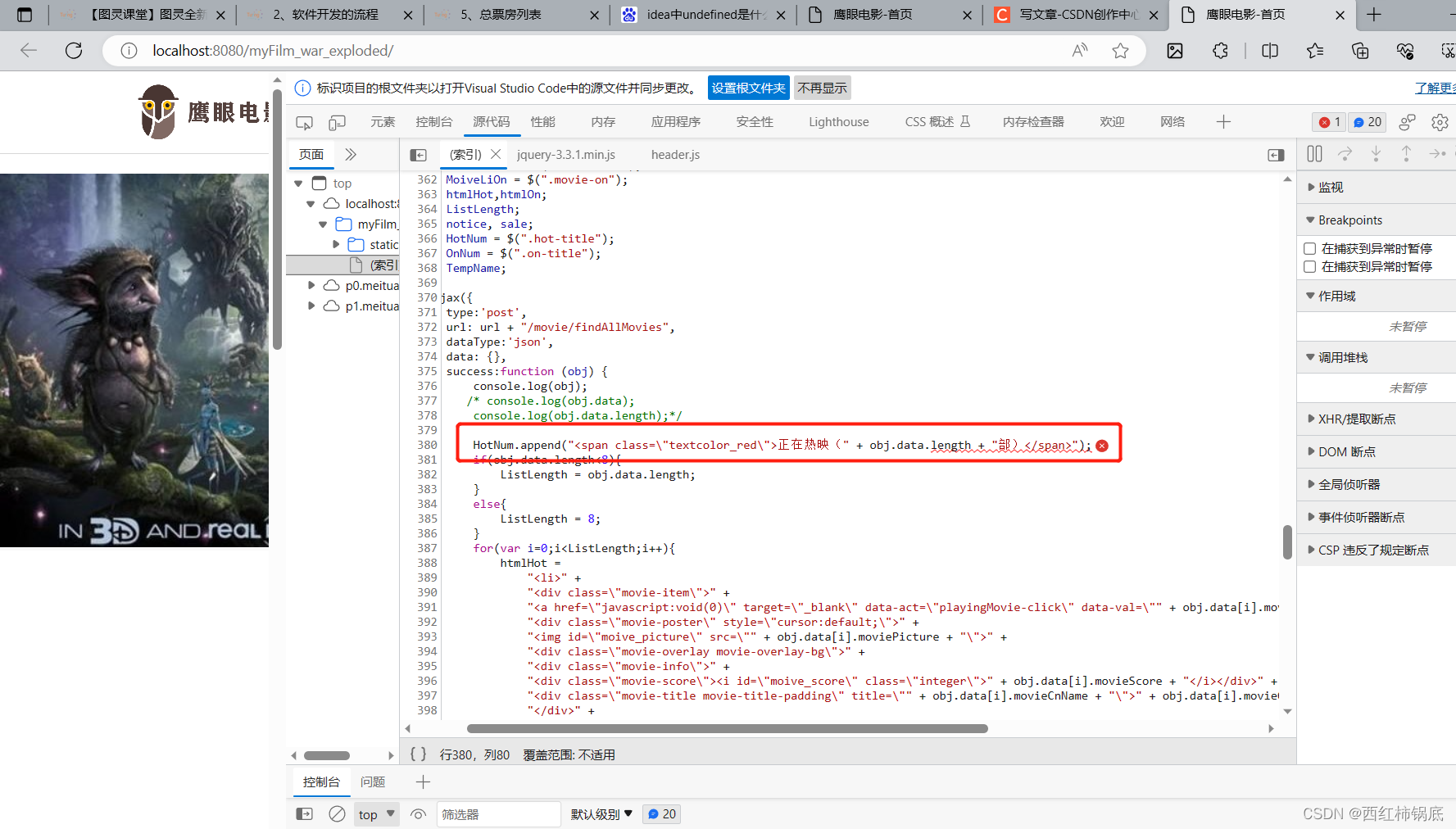
Task: Switch to the 元素 tab
Action: pos(383,122)
